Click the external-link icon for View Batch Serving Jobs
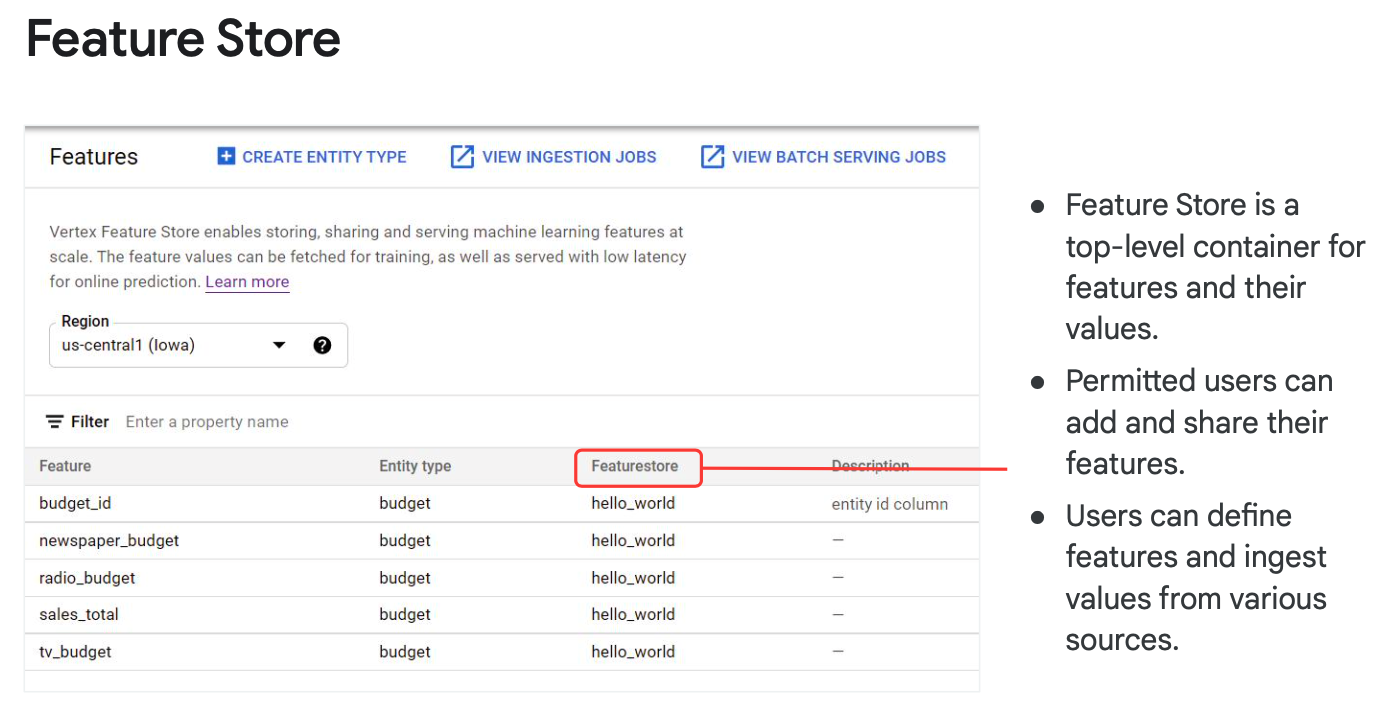 click(712, 156)
